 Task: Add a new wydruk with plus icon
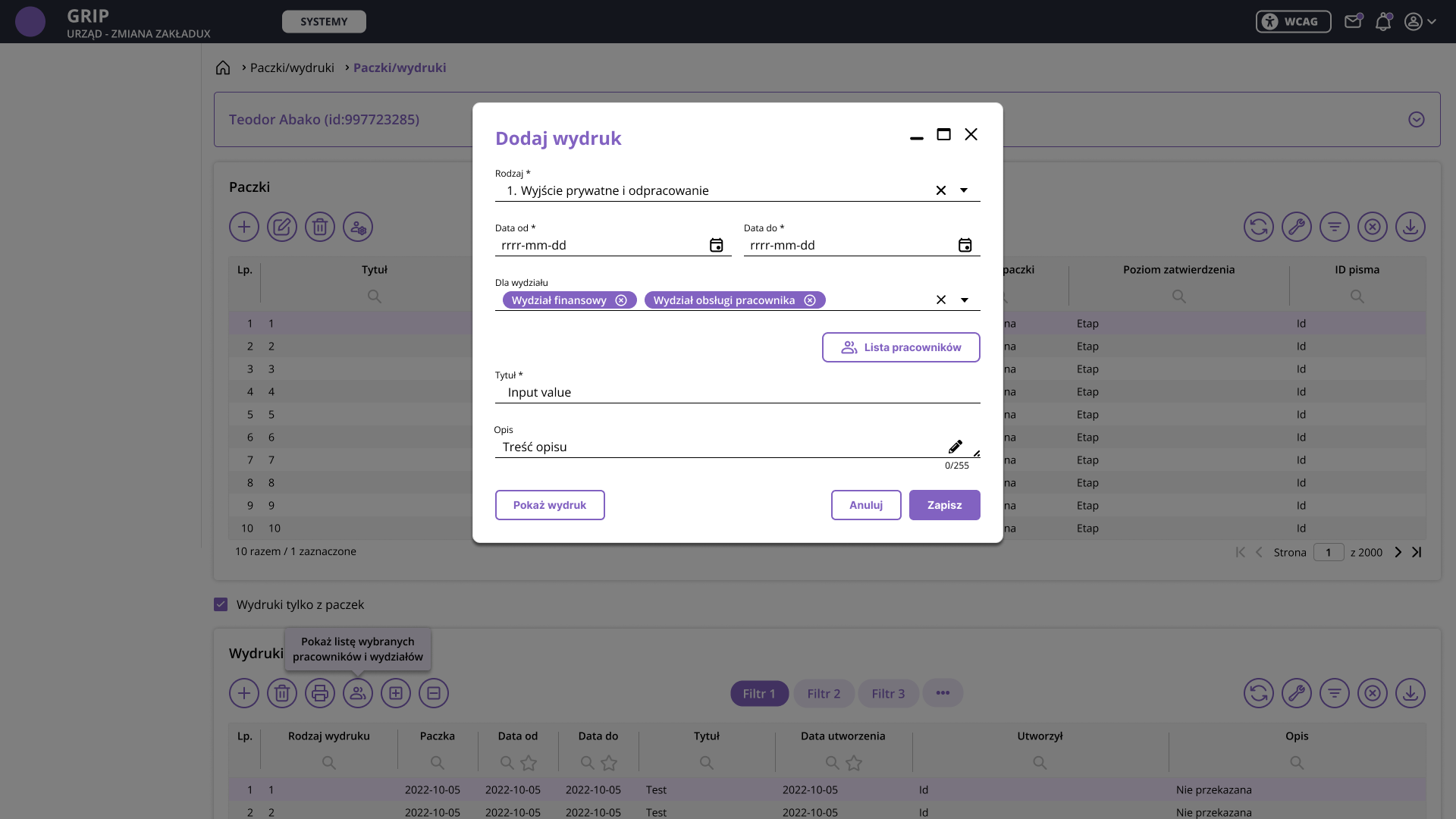click(244, 693)
